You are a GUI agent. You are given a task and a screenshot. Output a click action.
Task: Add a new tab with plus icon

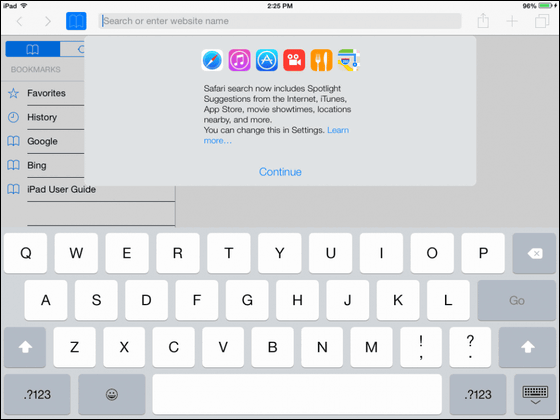tap(512, 21)
